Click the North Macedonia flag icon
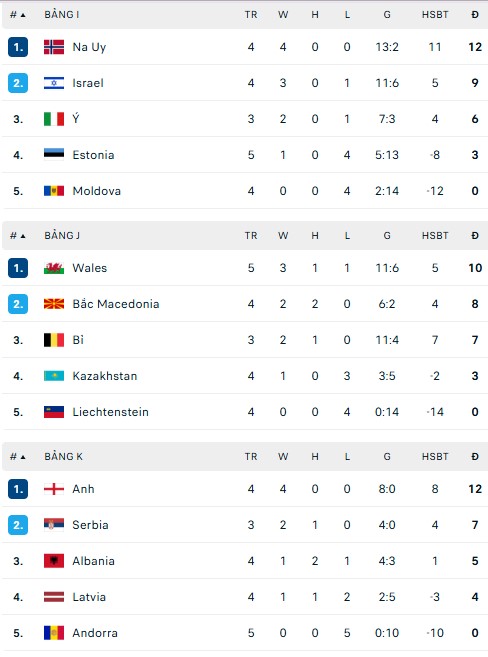 click(x=54, y=304)
